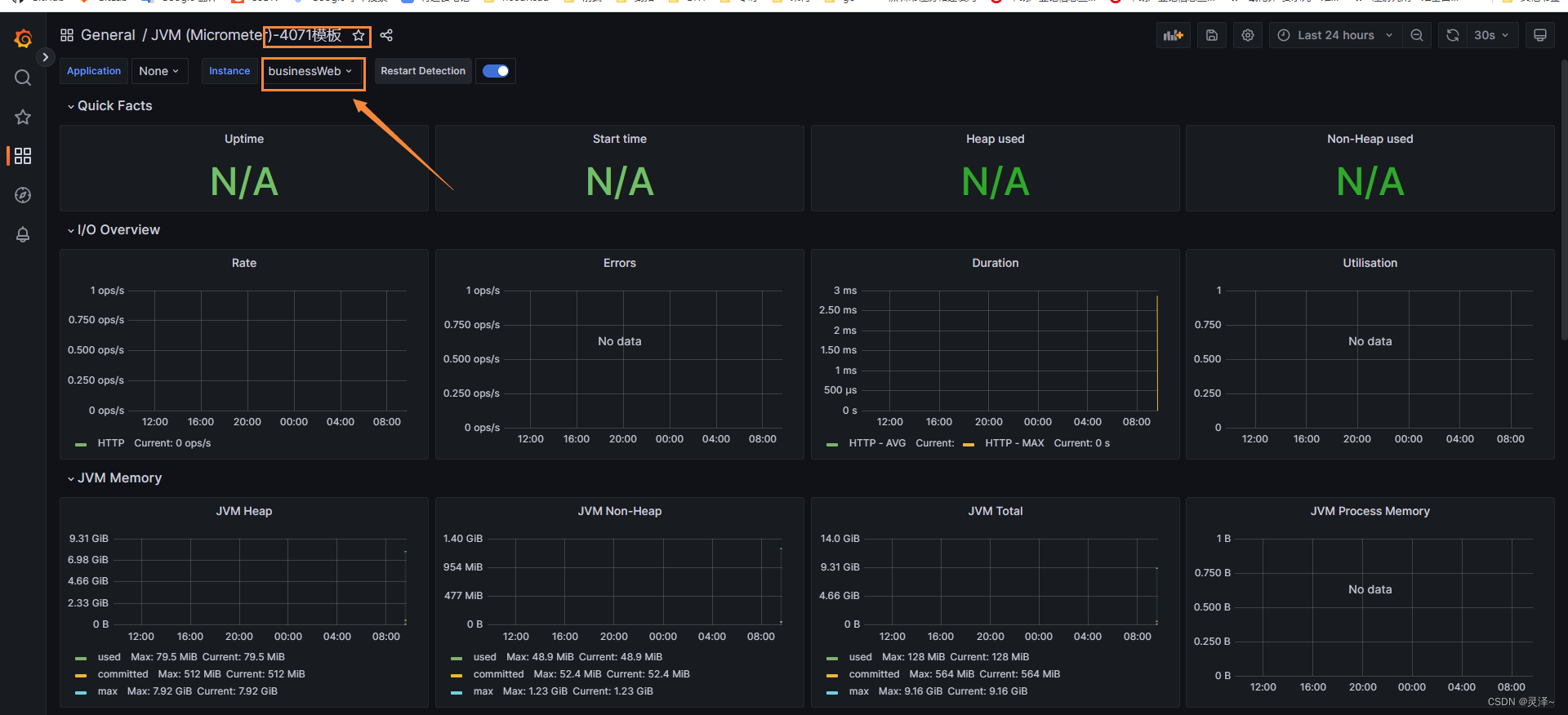Click the Heap used N/A value
This screenshot has height=715, width=1568.
996,181
